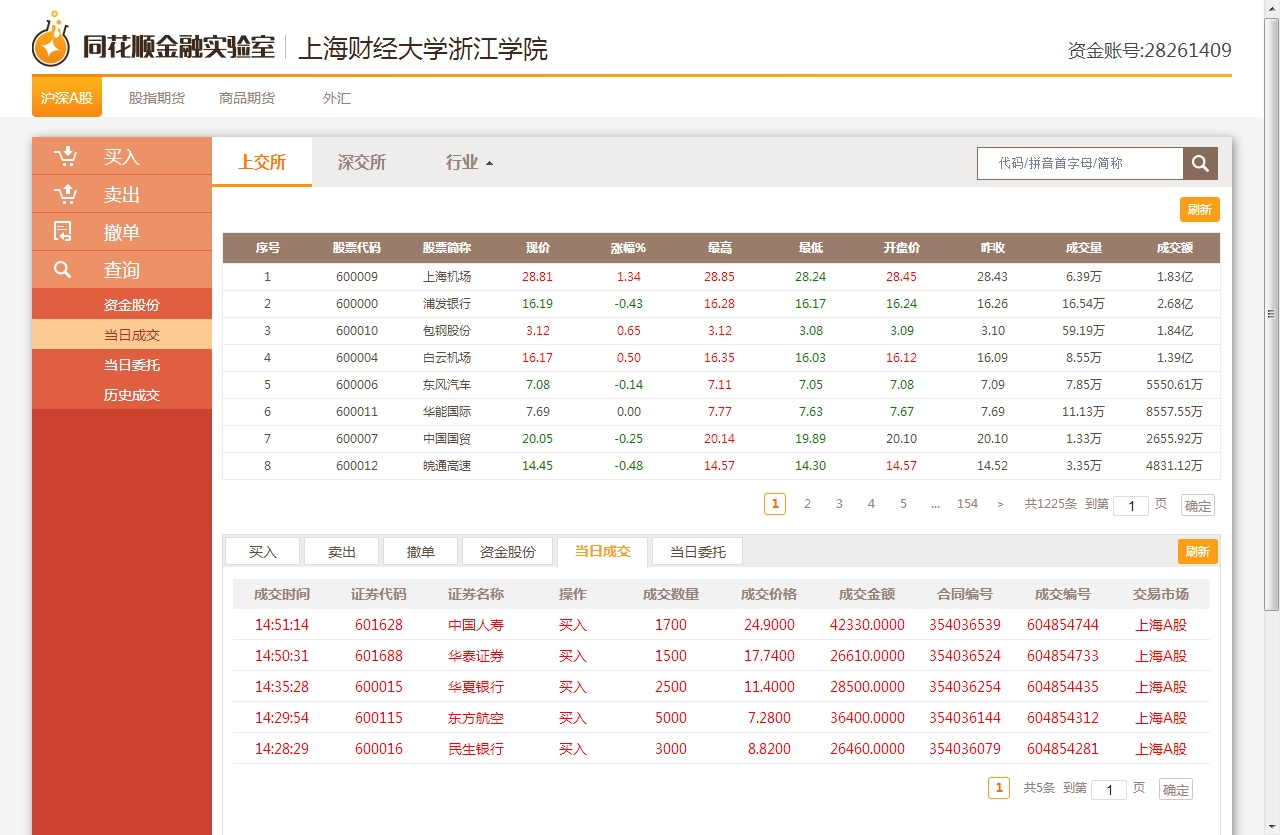Open the 股指期货 menu tab

pyautogui.click(x=157, y=98)
